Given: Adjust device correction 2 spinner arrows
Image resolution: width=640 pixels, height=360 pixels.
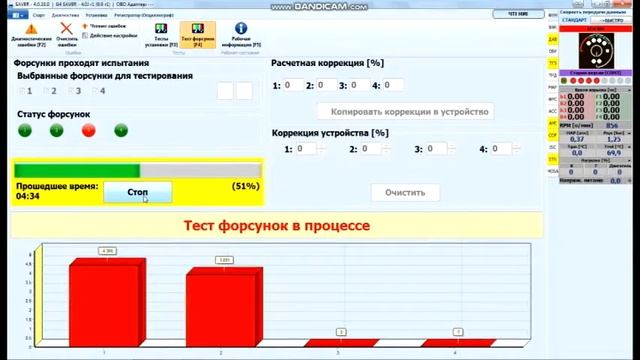Looking at the screenshot, I should coord(386,149).
